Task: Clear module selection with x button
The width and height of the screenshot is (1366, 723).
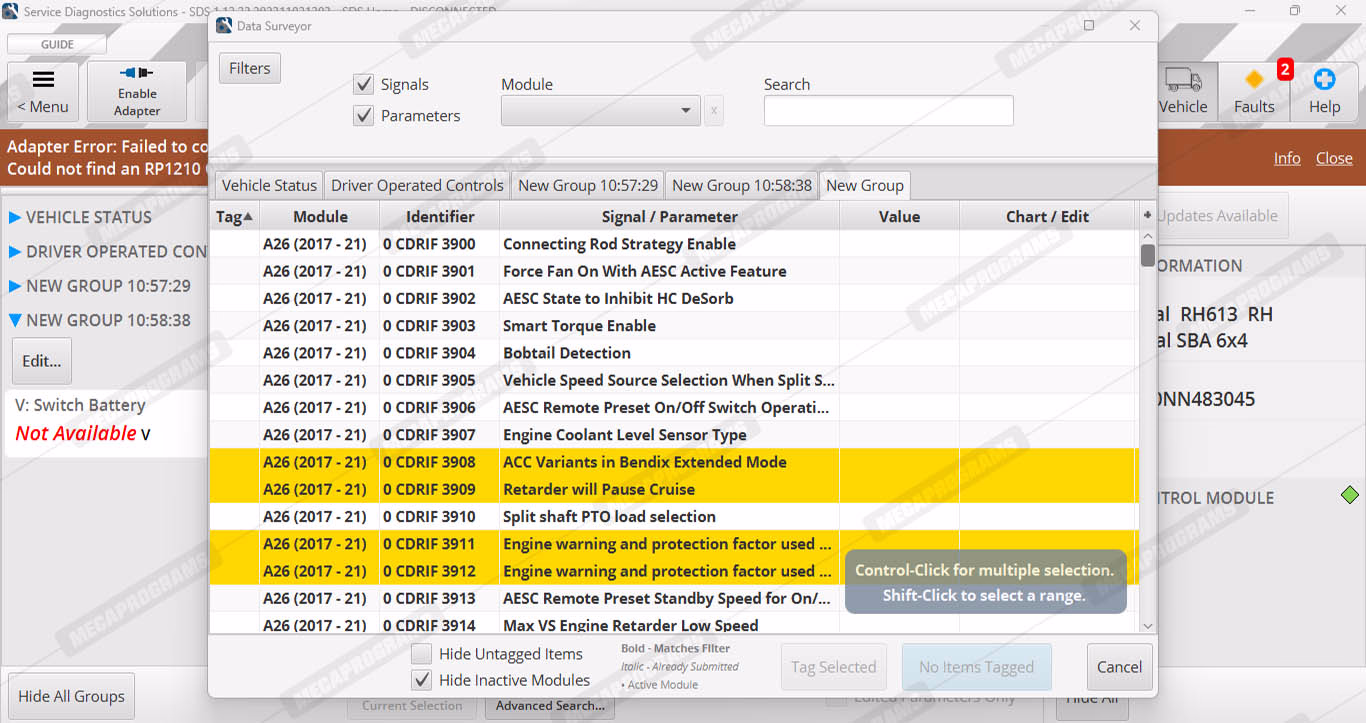Action: coord(713,110)
